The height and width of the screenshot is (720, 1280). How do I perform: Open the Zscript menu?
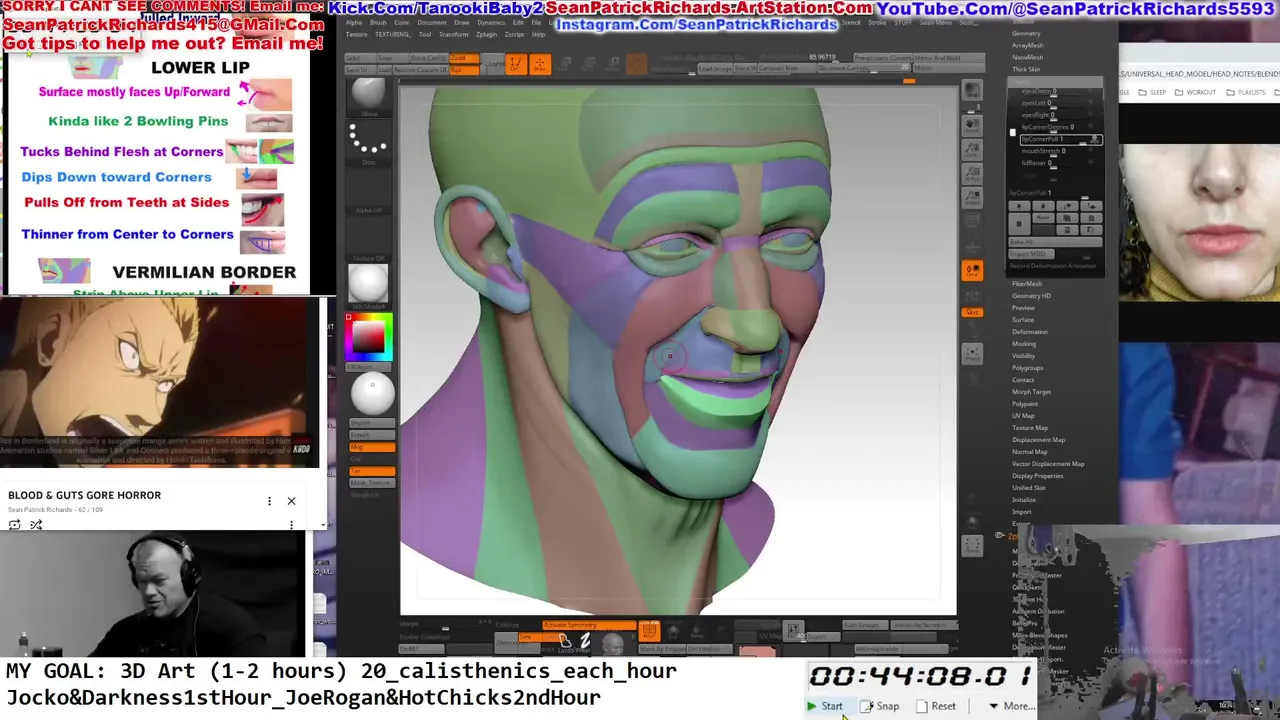(x=514, y=34)
